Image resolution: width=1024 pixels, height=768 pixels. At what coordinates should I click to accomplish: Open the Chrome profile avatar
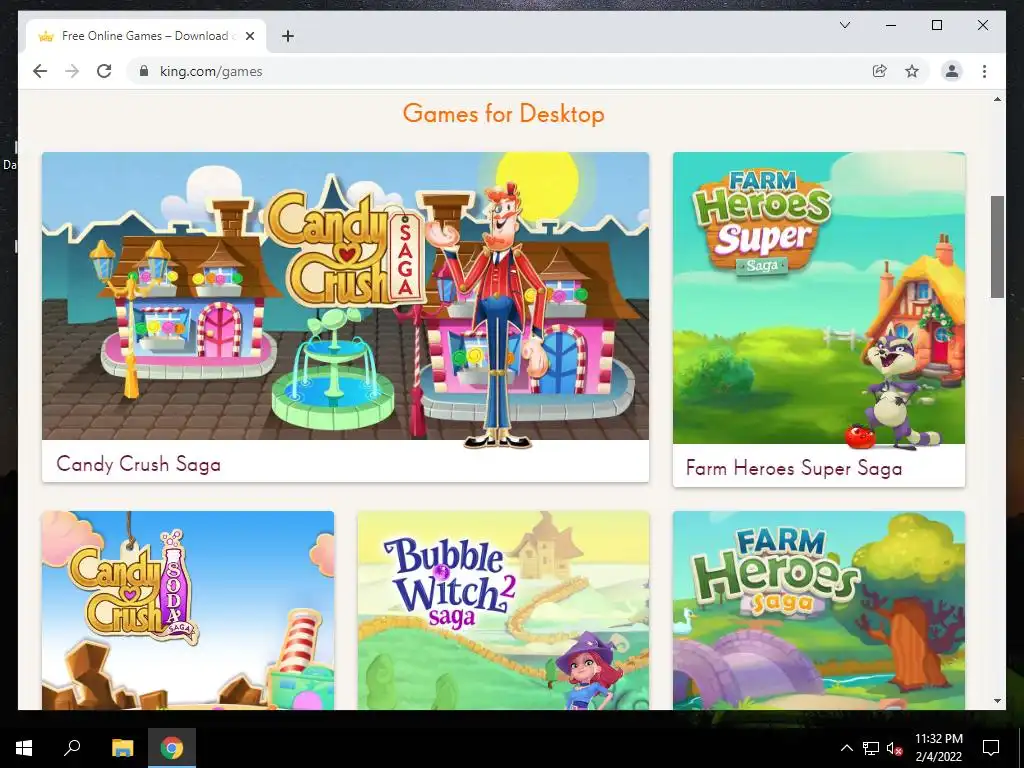(x=952, y=71)
